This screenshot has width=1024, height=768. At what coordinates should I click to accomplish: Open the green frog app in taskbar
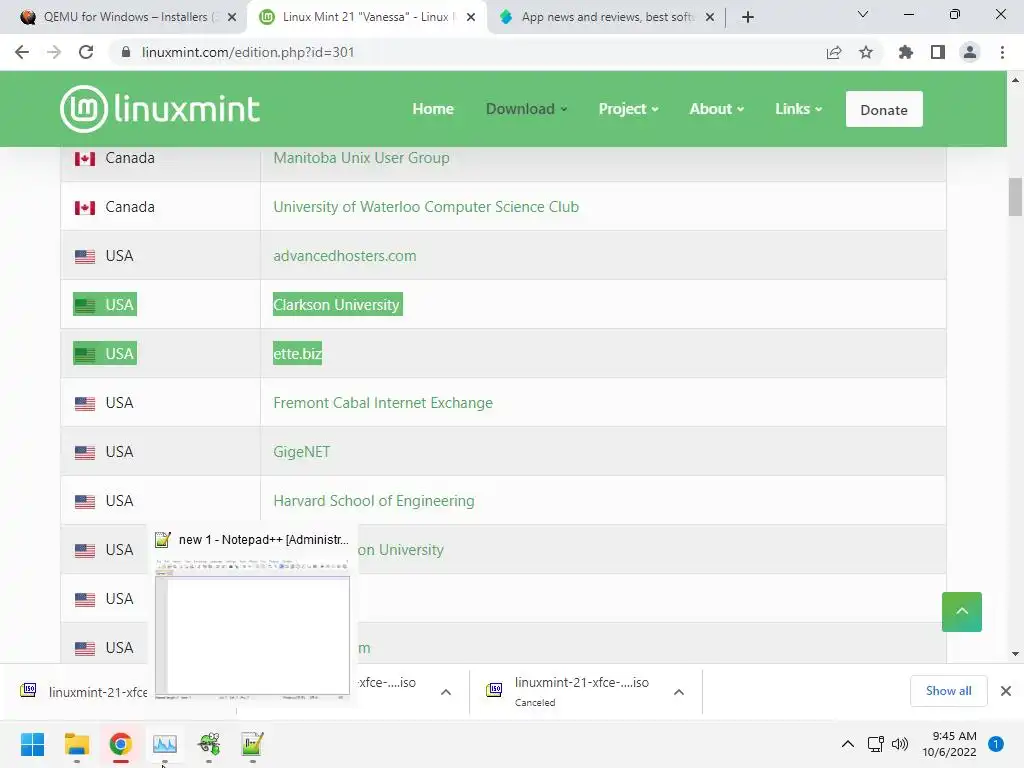pyautogui.click(x=209, y=744)
